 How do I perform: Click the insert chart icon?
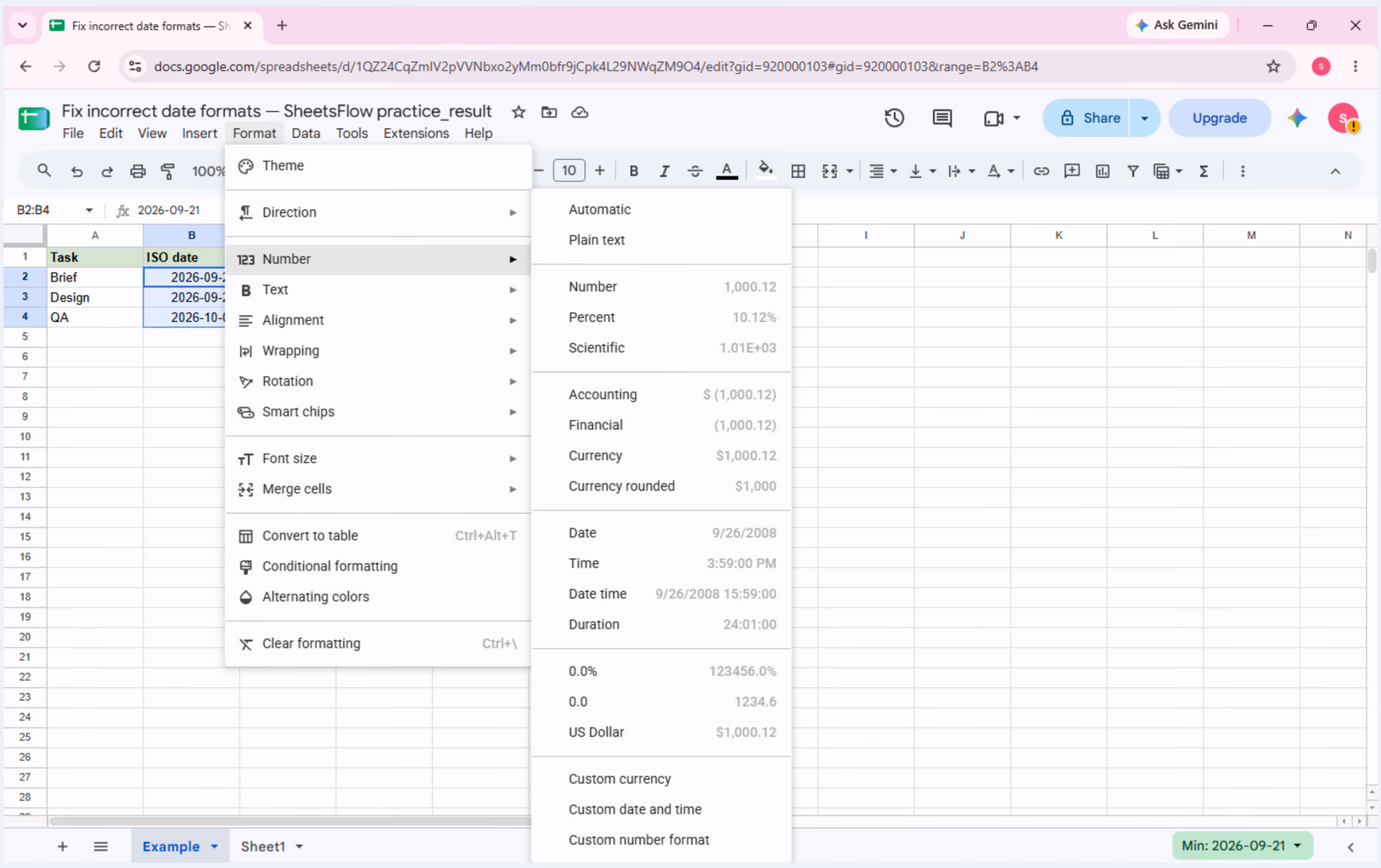1102,171
